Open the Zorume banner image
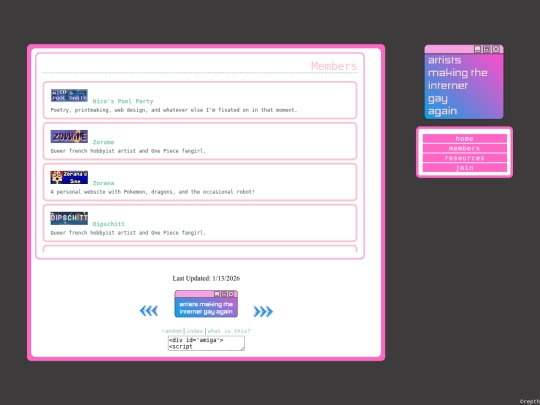This screenshot has width=540, height=405. tap(69, 136)
